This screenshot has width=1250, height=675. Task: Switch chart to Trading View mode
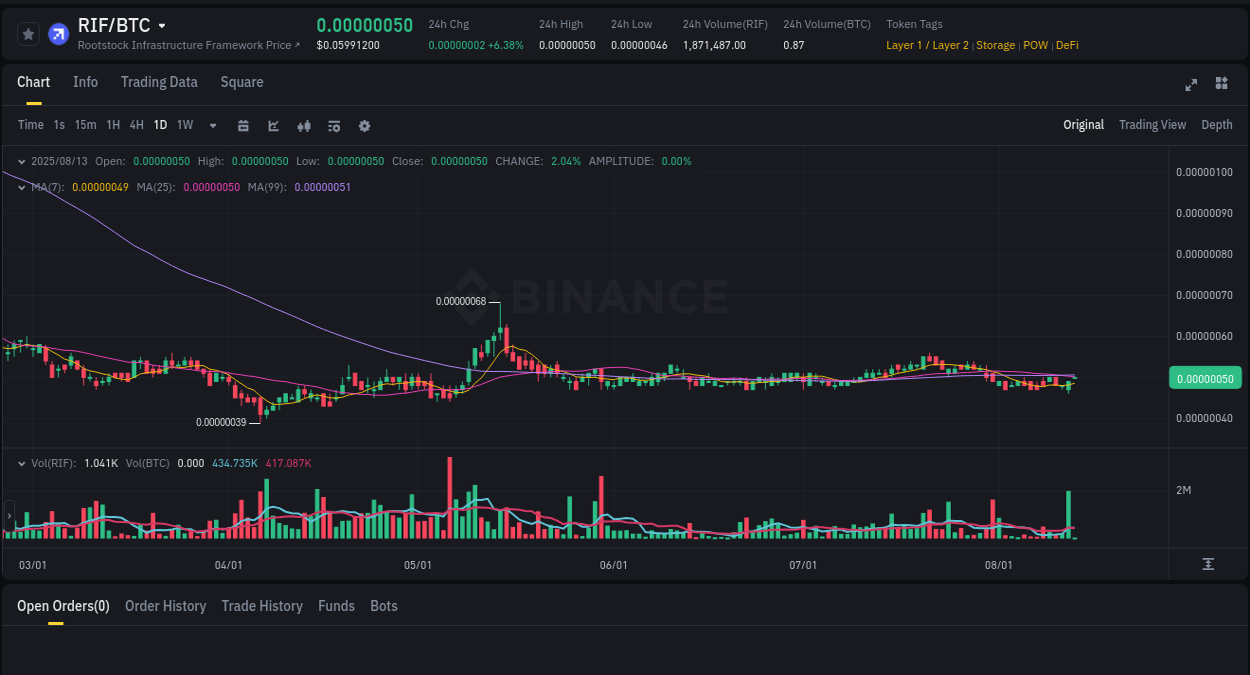(1152, 125)
